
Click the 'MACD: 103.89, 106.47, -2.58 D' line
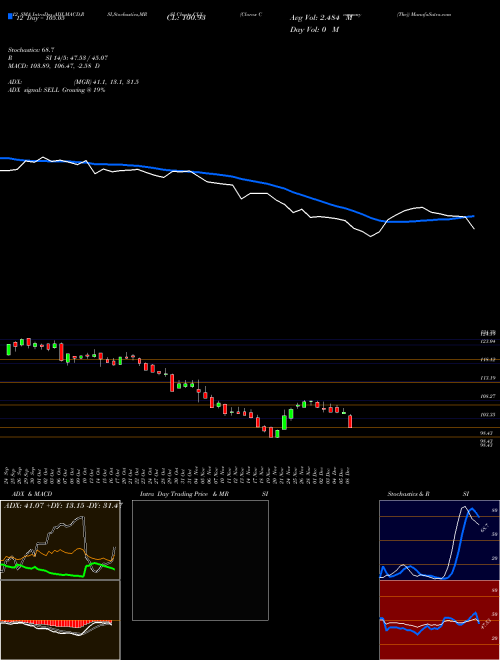click(54, 66)
